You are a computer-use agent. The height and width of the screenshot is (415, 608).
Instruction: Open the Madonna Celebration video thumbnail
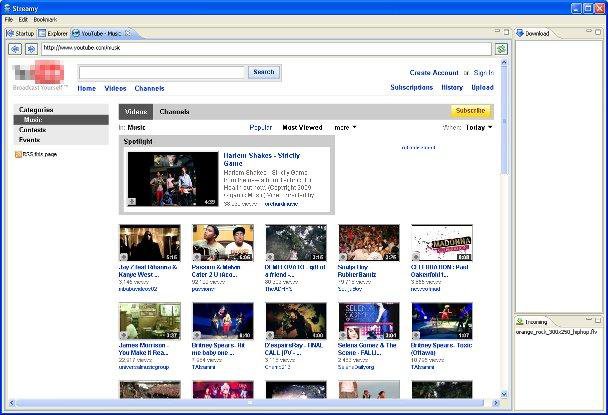coord(442,243)
